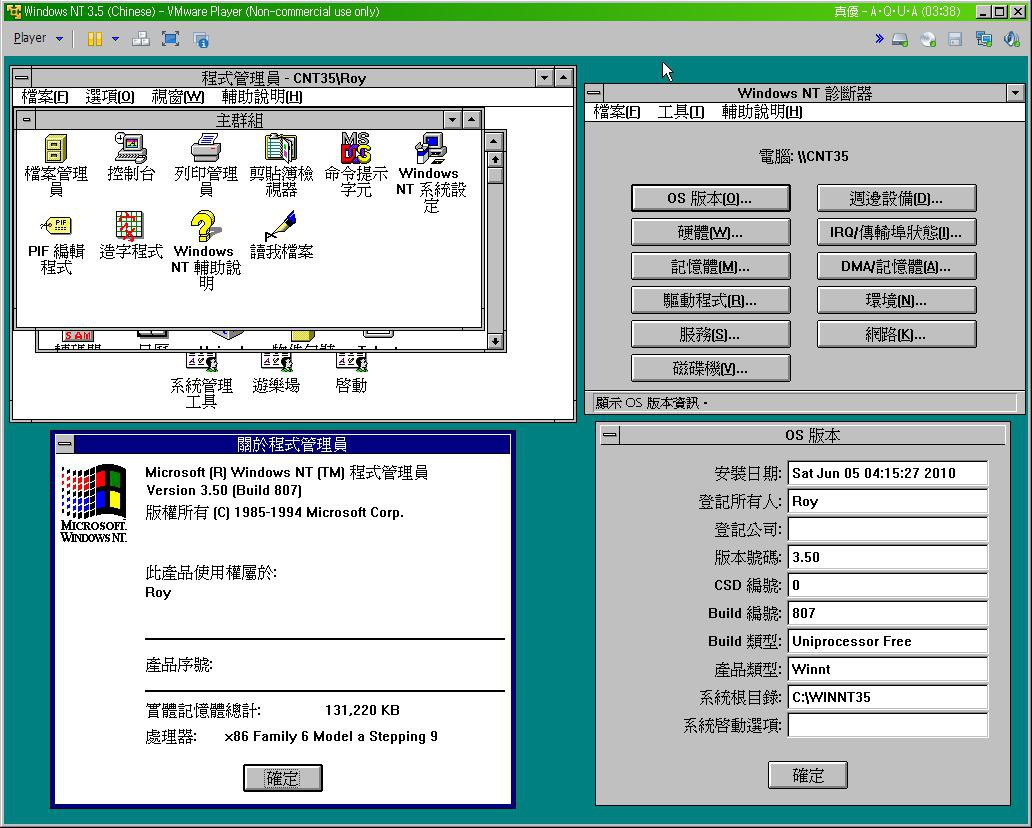1032x828 pixels.
Task: Click the VMware hard disk device icon
Action: point(900,39)
